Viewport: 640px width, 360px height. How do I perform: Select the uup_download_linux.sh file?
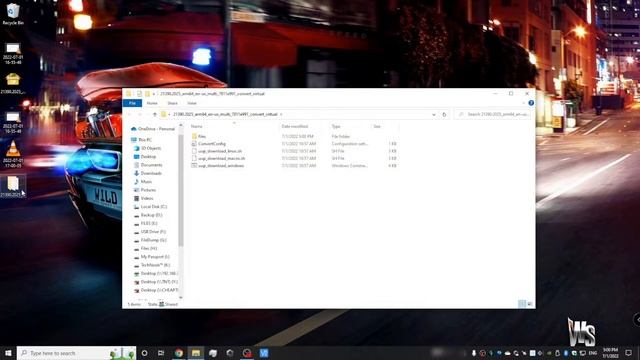click(220, 151)
